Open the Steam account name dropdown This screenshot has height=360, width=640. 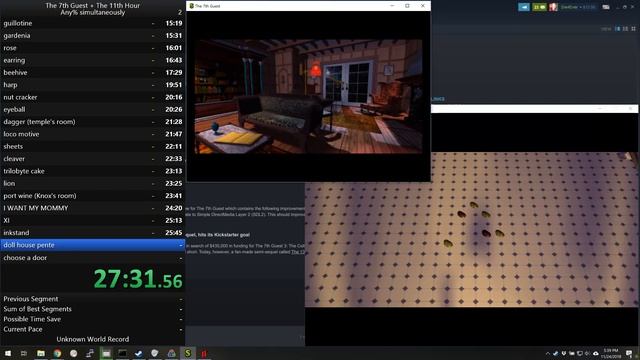tap(578, 7)
